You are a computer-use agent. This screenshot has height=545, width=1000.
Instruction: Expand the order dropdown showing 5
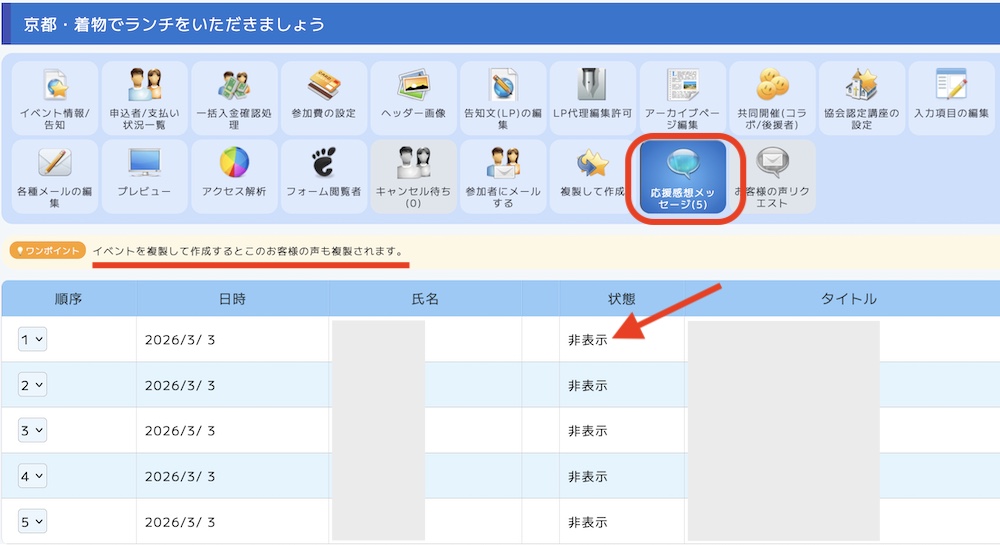32,522
